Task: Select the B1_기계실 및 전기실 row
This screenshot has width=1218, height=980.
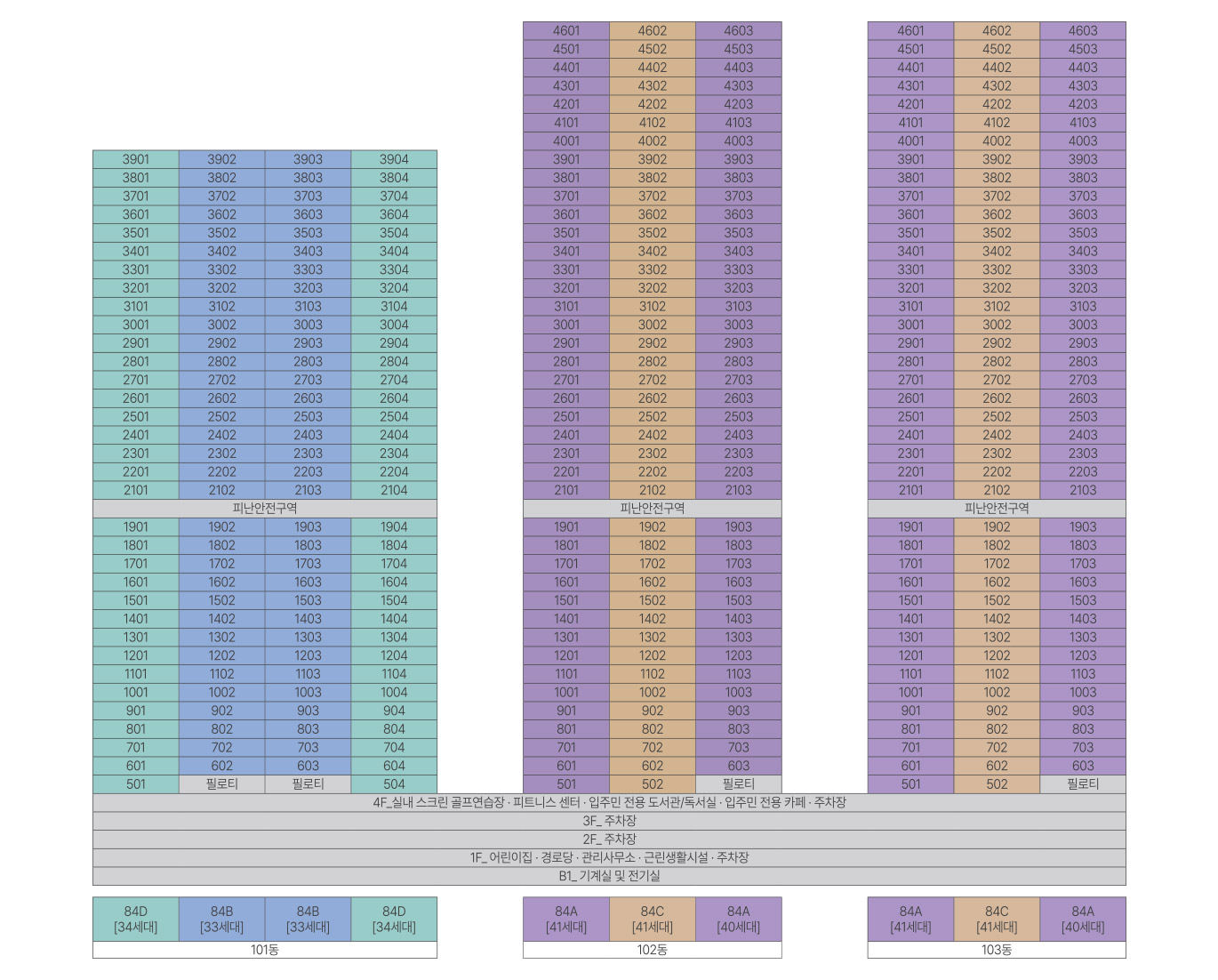Action: click(609, 876)
